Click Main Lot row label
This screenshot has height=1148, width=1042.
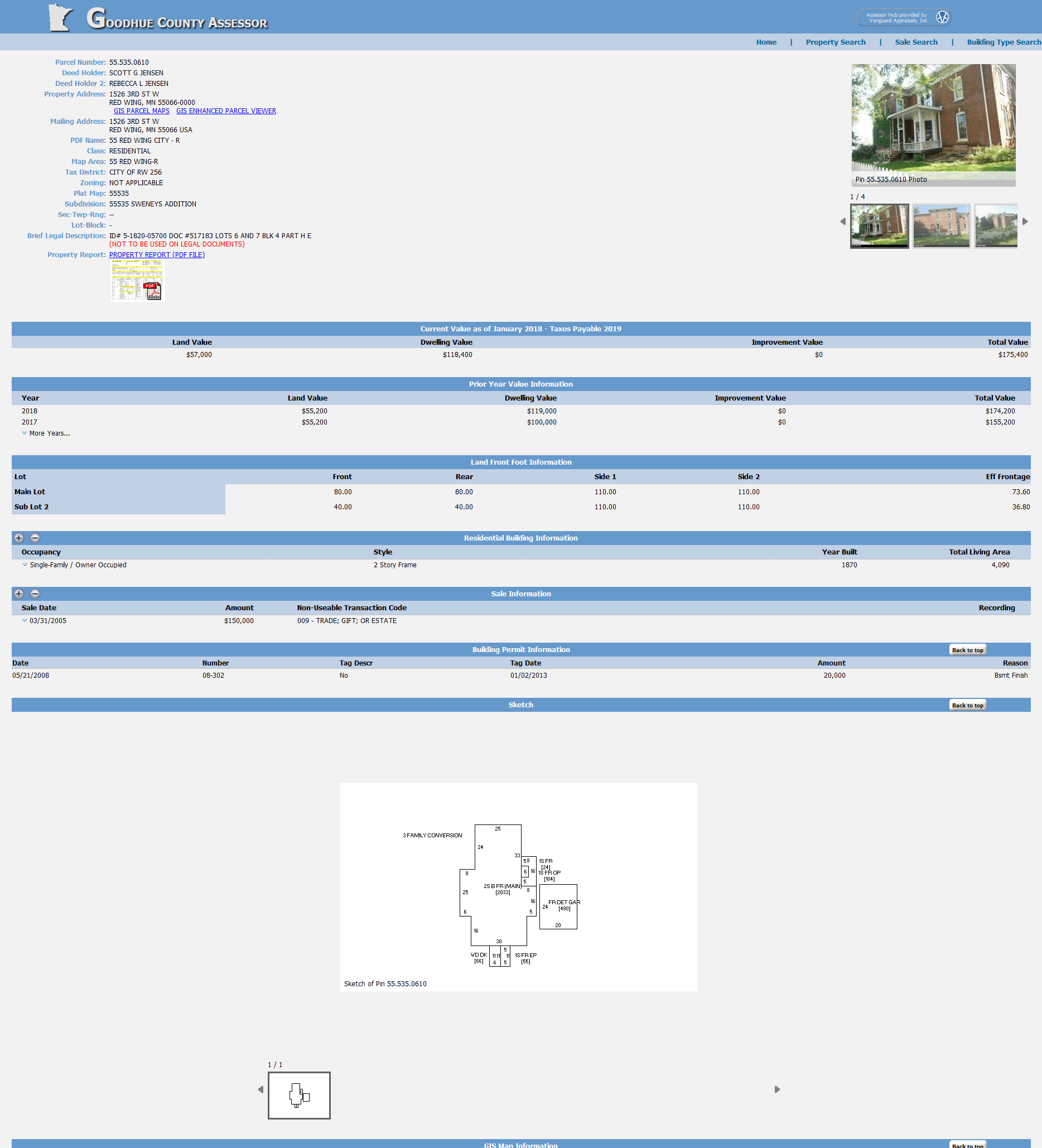(x=30, y=492)
